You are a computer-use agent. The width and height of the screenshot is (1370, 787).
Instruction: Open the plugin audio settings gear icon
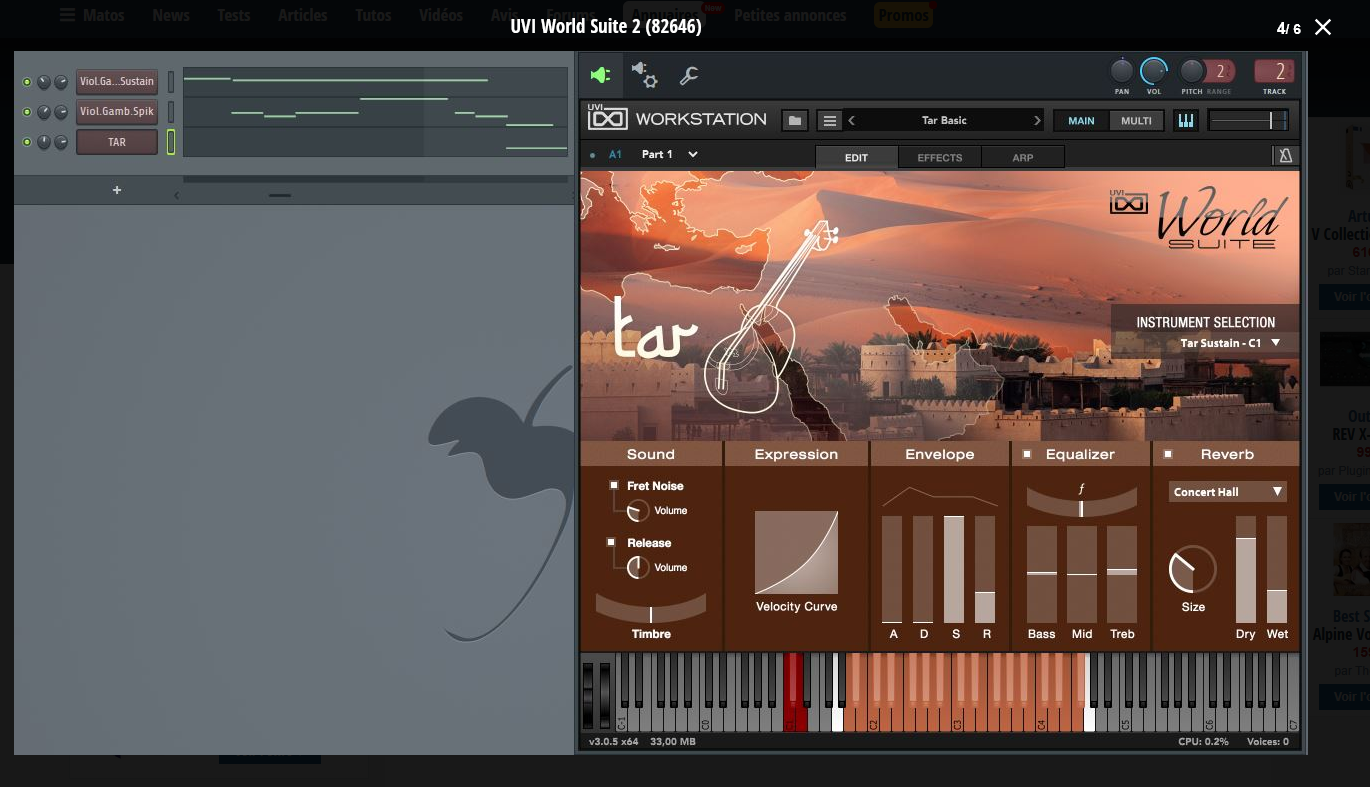(x=644, y=74)
